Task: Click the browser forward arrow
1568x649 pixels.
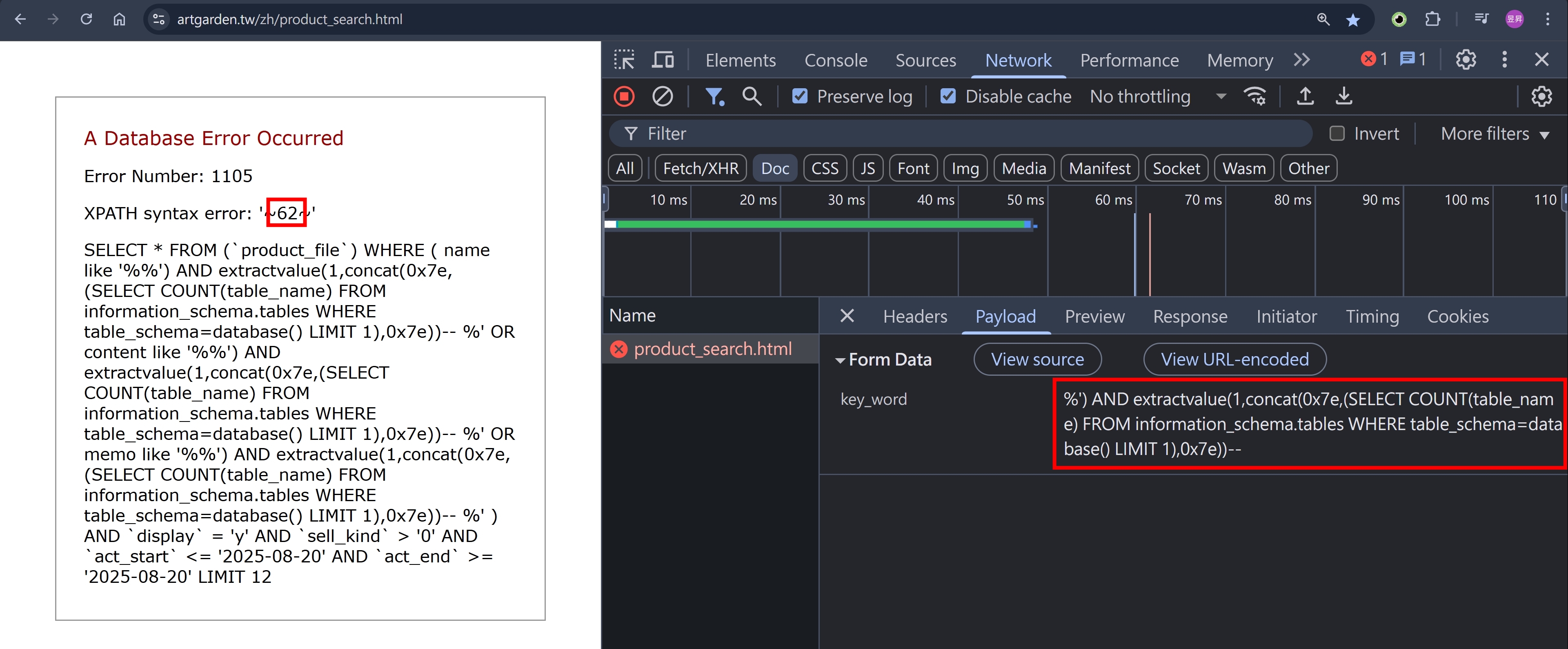Action: click(53, 20)
